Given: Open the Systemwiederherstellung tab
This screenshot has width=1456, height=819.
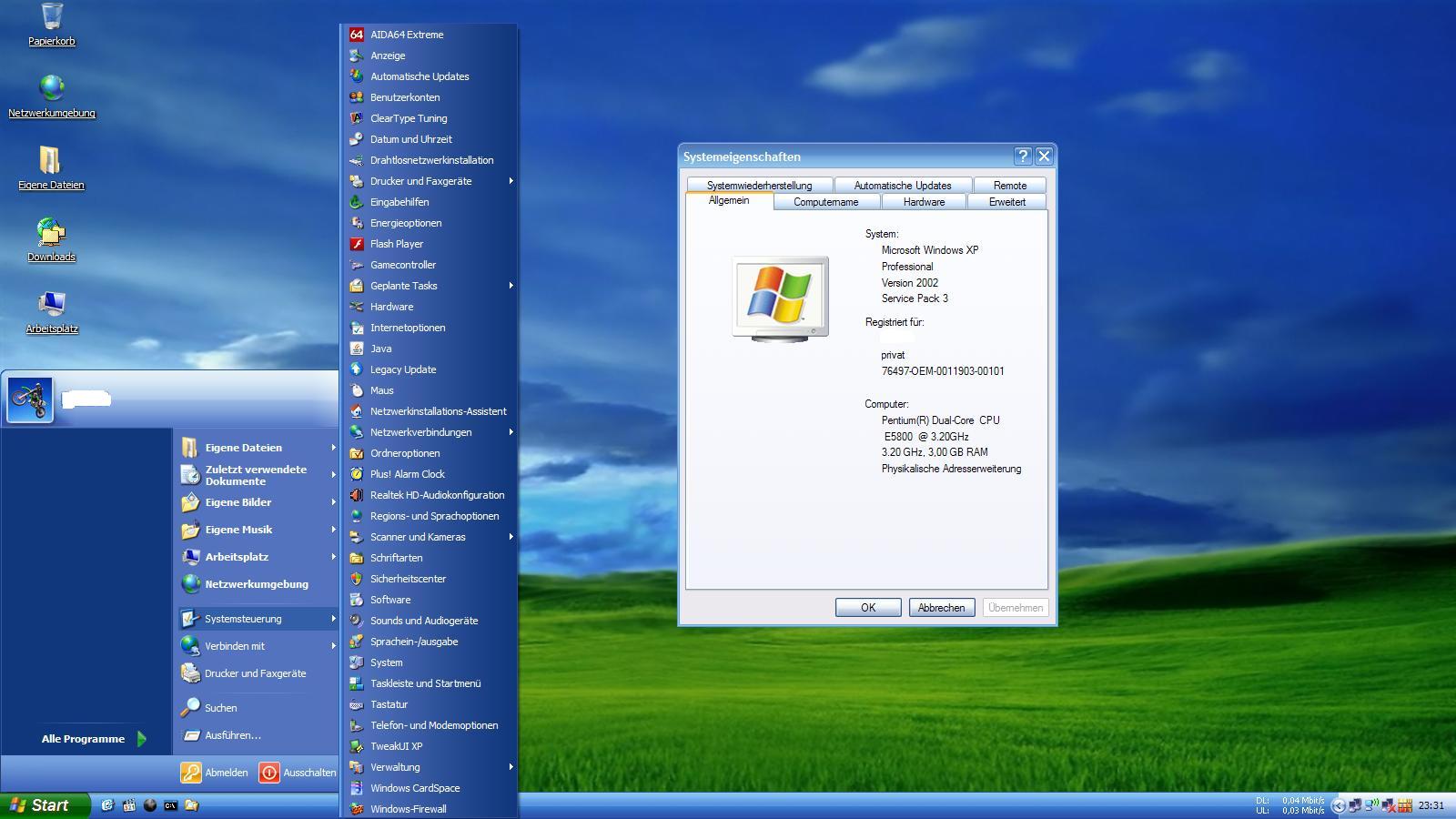Looking at the screenshot, I should click(x=759, y=186).
